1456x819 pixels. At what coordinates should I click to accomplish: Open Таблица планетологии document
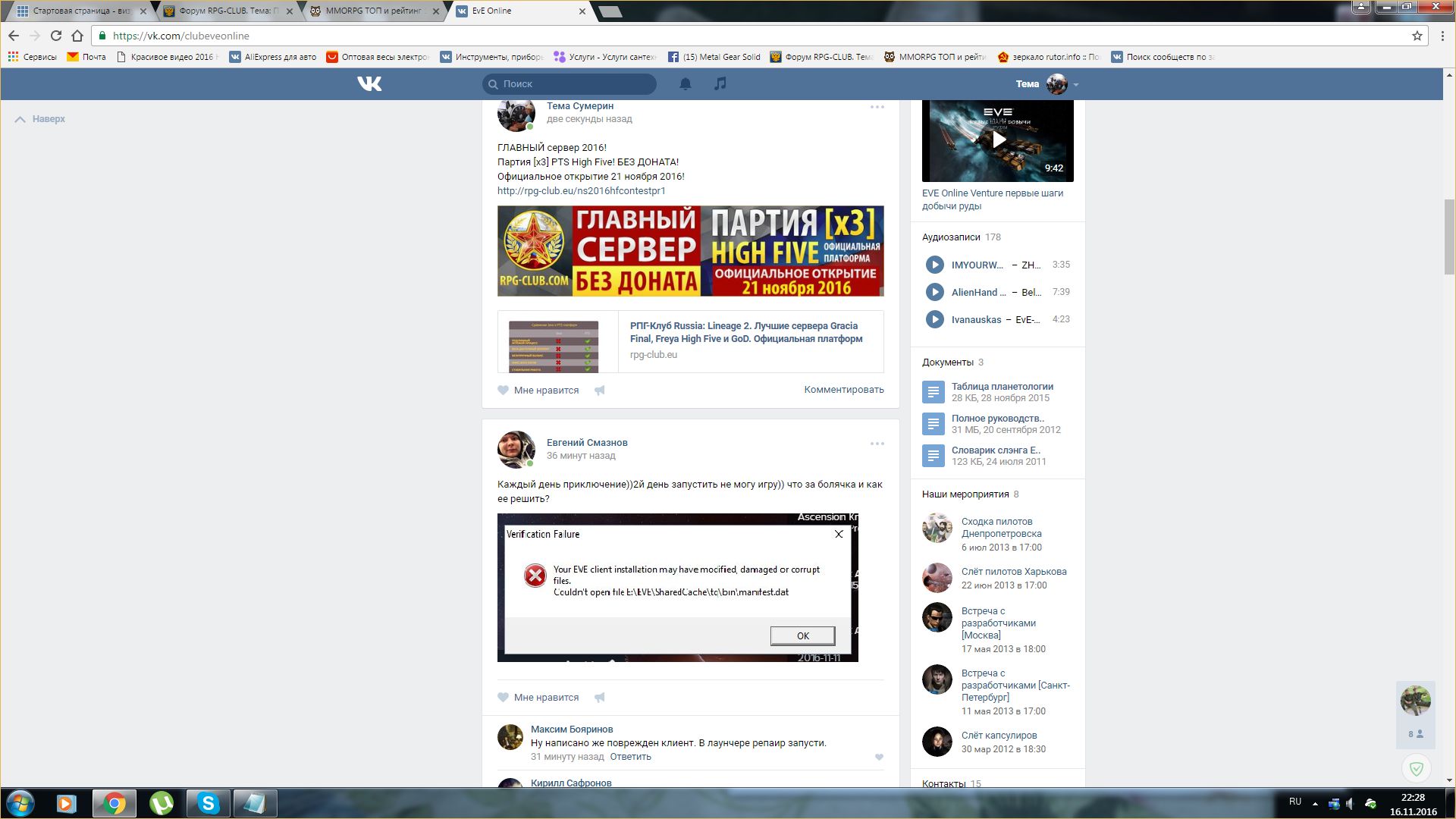click(1002, 386)
